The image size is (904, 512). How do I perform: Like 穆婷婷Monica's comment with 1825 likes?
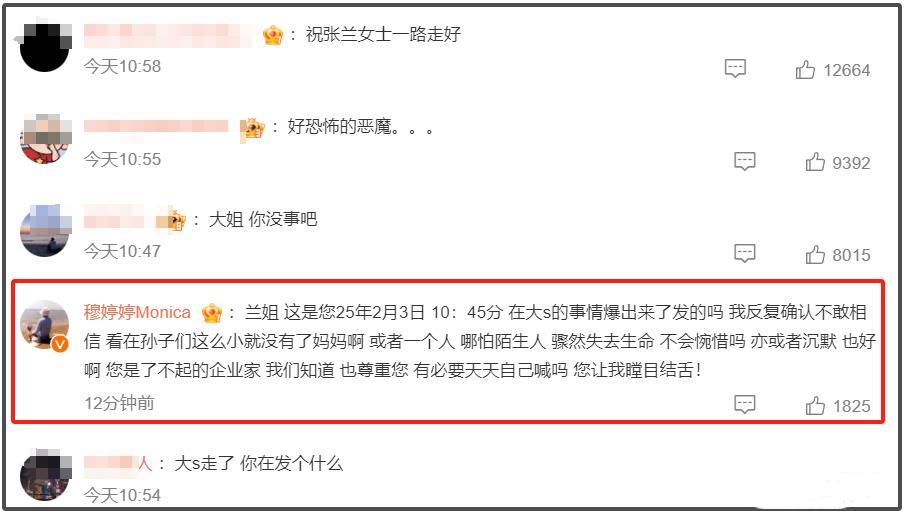tap(815, 406)
